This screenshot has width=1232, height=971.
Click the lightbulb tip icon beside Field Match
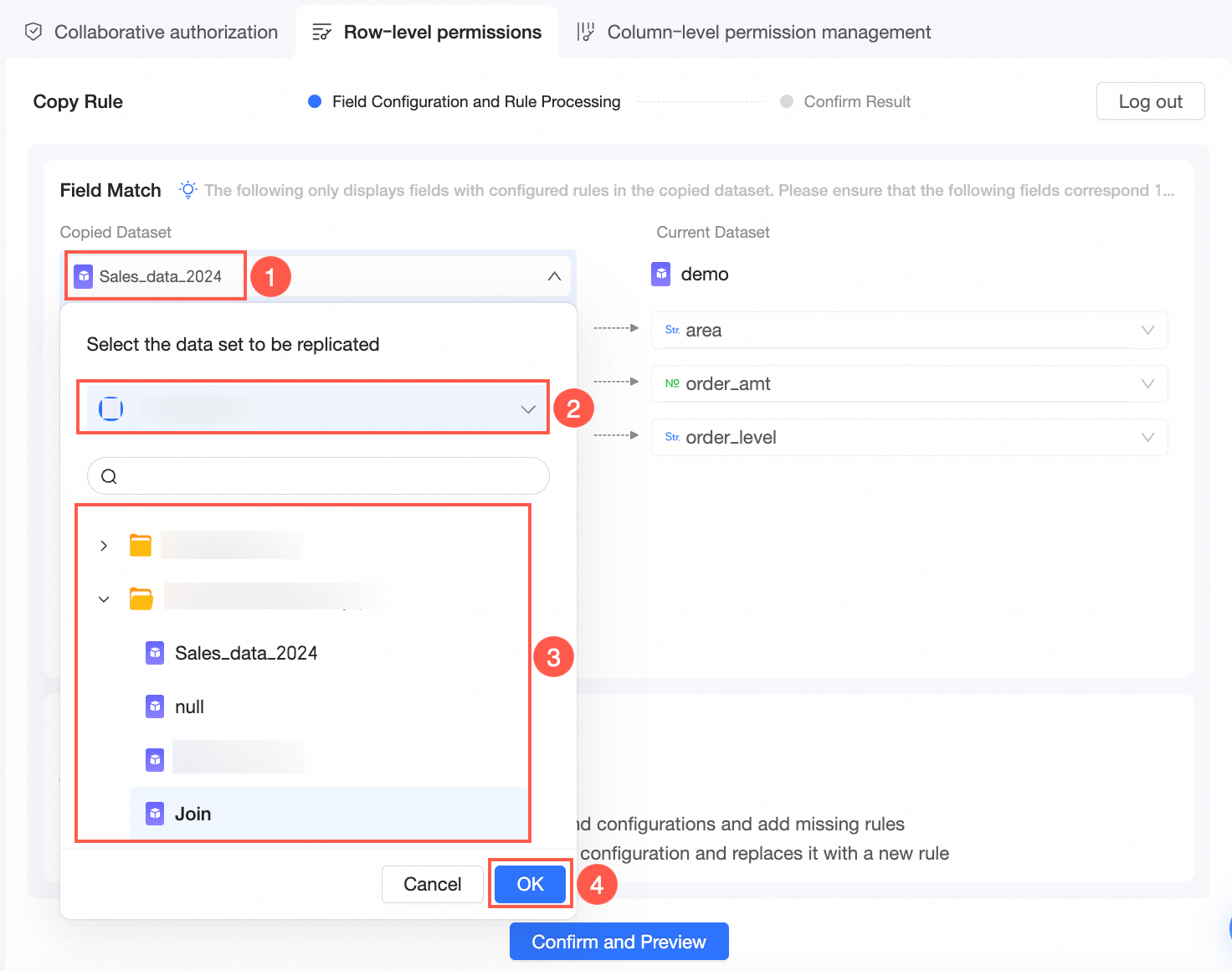coord(188,190)
